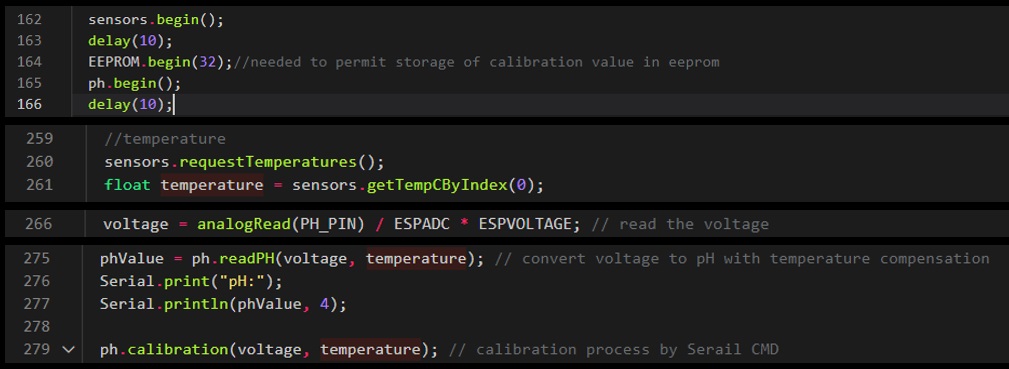Click line number 162 in the gutter
1009x369 pixels.
coord(29,20)
